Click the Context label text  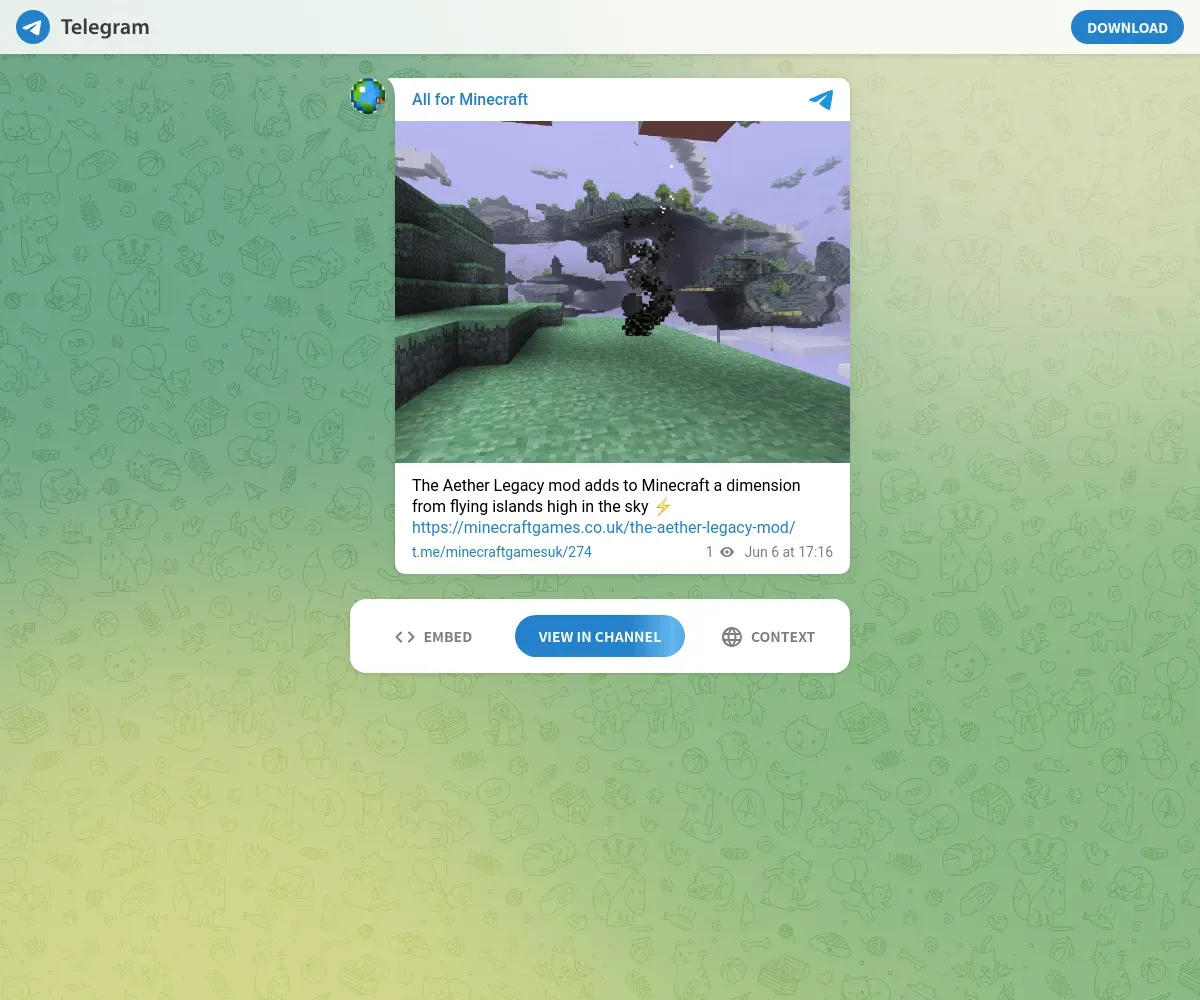[x=783, y=637]
